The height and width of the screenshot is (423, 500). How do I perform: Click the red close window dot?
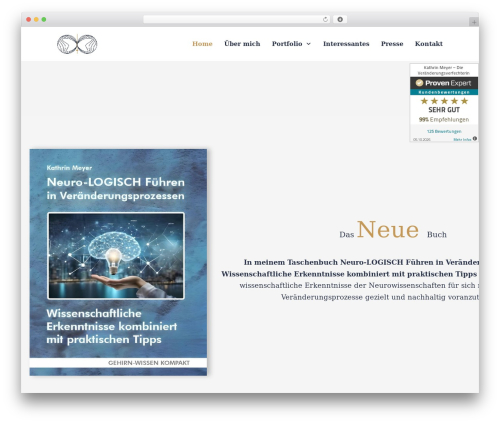[29, 19]
